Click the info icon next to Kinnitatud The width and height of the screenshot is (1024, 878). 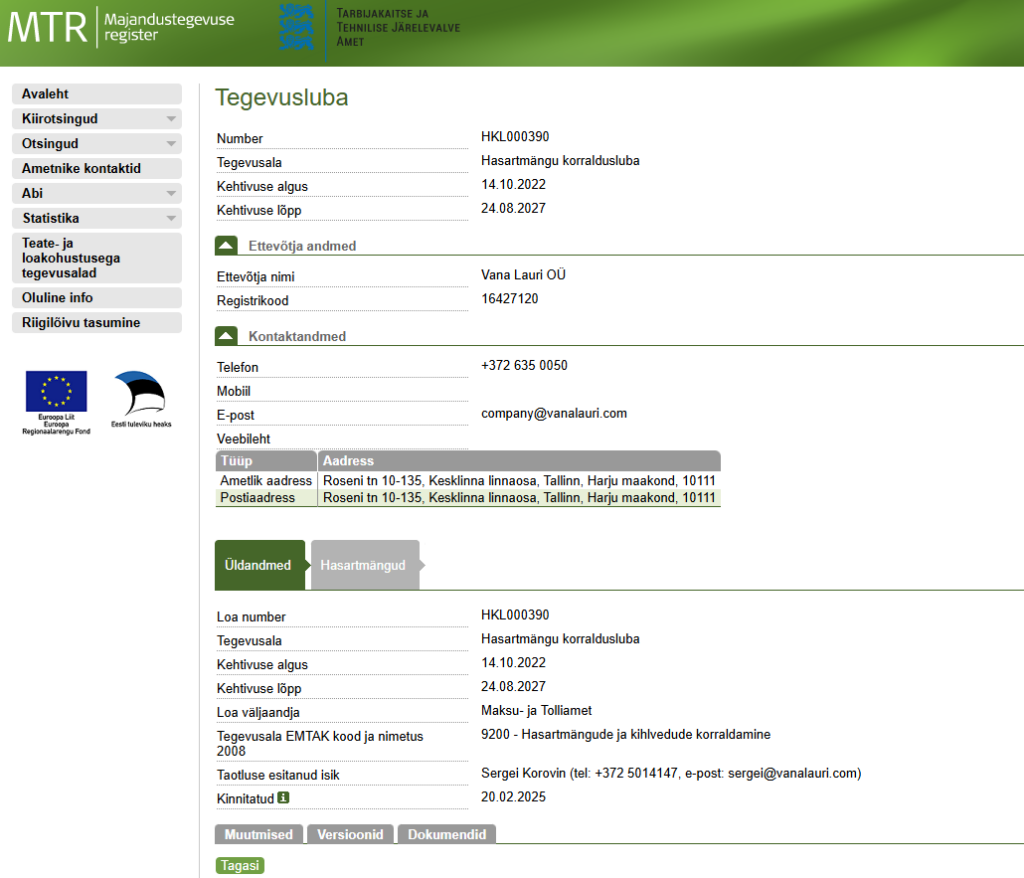pos(283,798)
